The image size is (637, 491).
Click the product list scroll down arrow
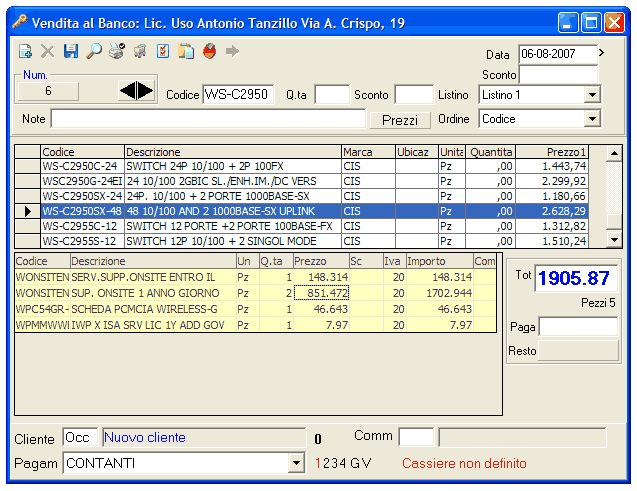614,240
